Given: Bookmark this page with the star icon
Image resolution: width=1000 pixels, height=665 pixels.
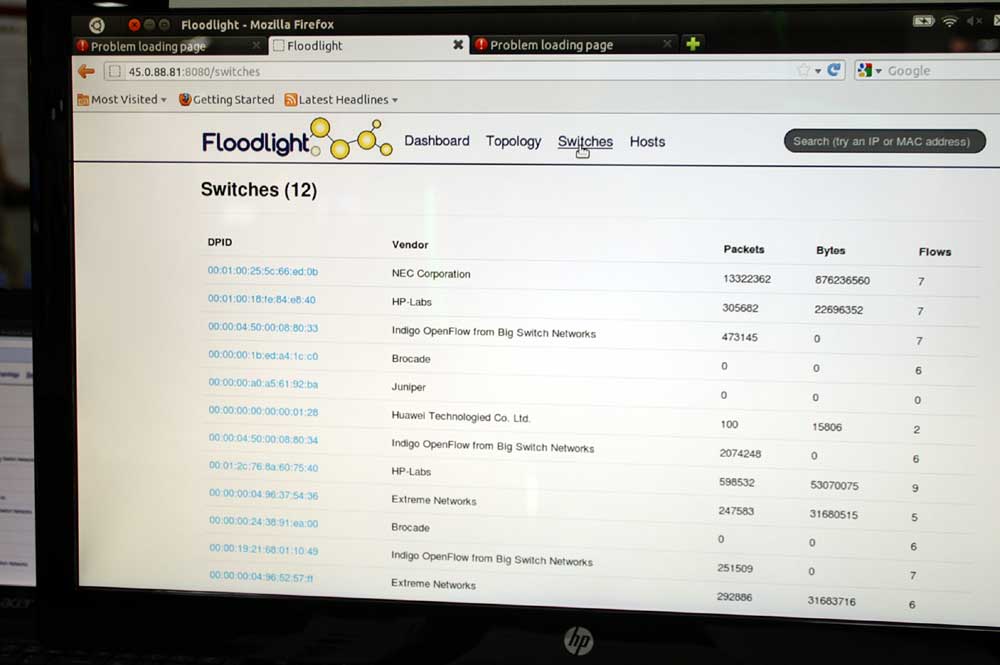Looking at the screenshot, I should (804, 70).
